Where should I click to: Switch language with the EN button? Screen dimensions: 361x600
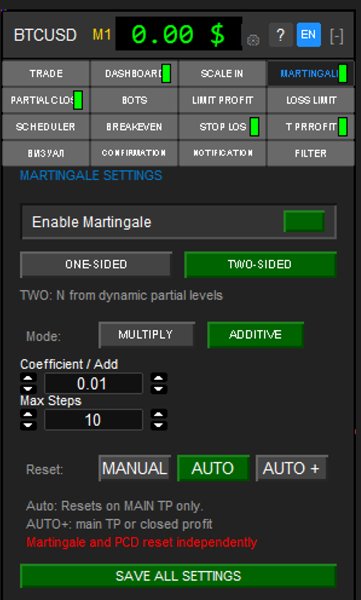pyautogui.click(x=309, y=35)
